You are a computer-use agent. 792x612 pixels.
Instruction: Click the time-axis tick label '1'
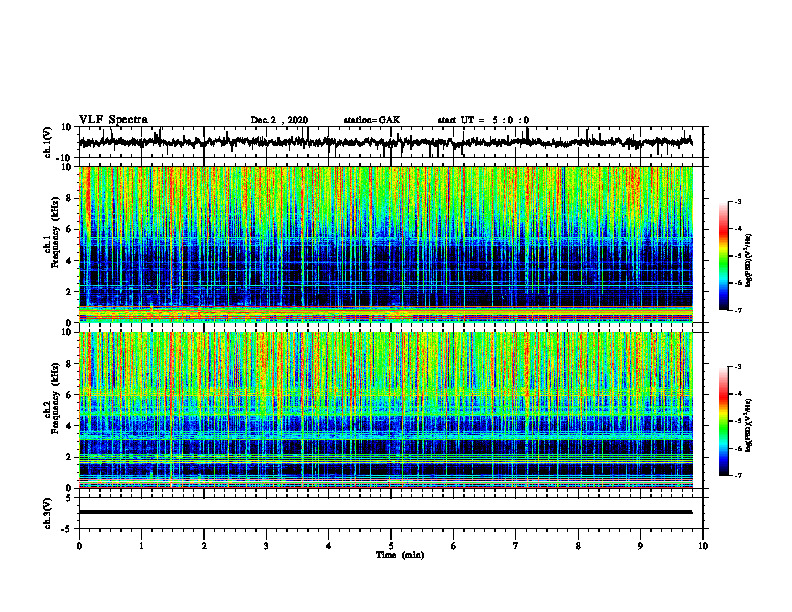click(x=141, y=546)
